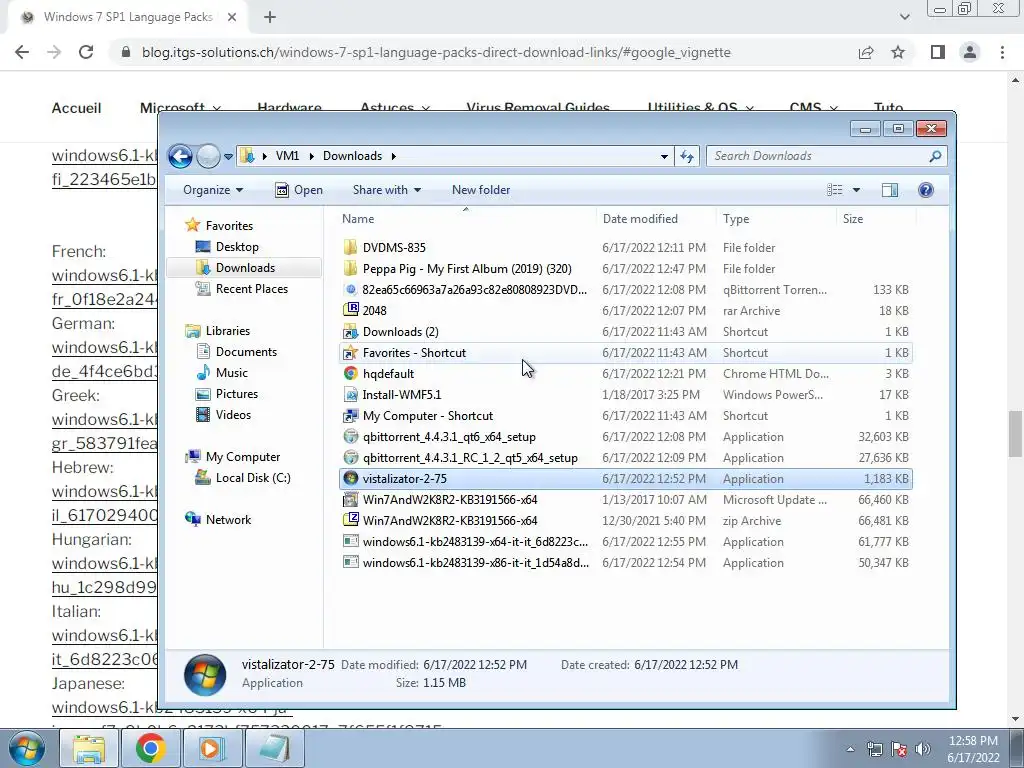Screen dimensions: 1024x768
Task: Open the Share with menu
Action: pos(387,190)
